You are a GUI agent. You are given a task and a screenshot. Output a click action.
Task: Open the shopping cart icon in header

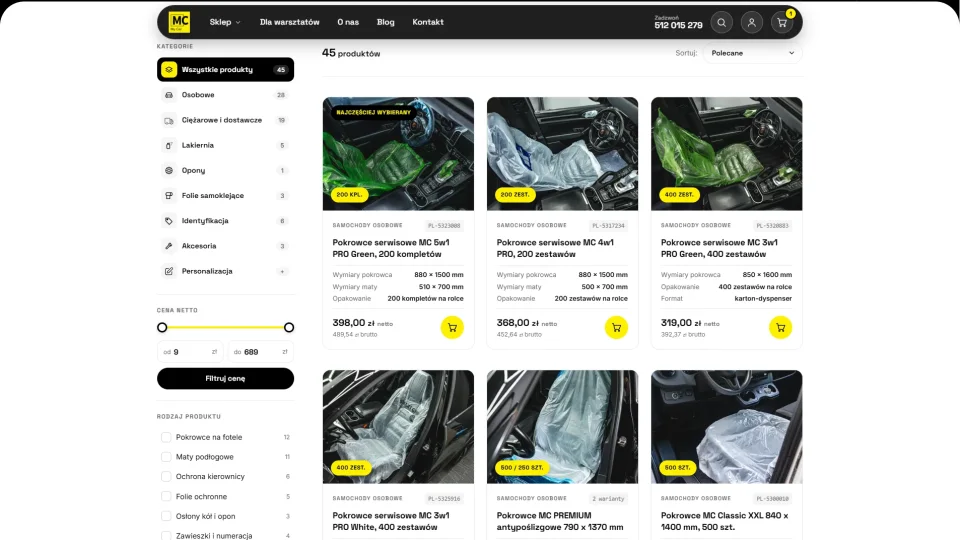[782, 22]
